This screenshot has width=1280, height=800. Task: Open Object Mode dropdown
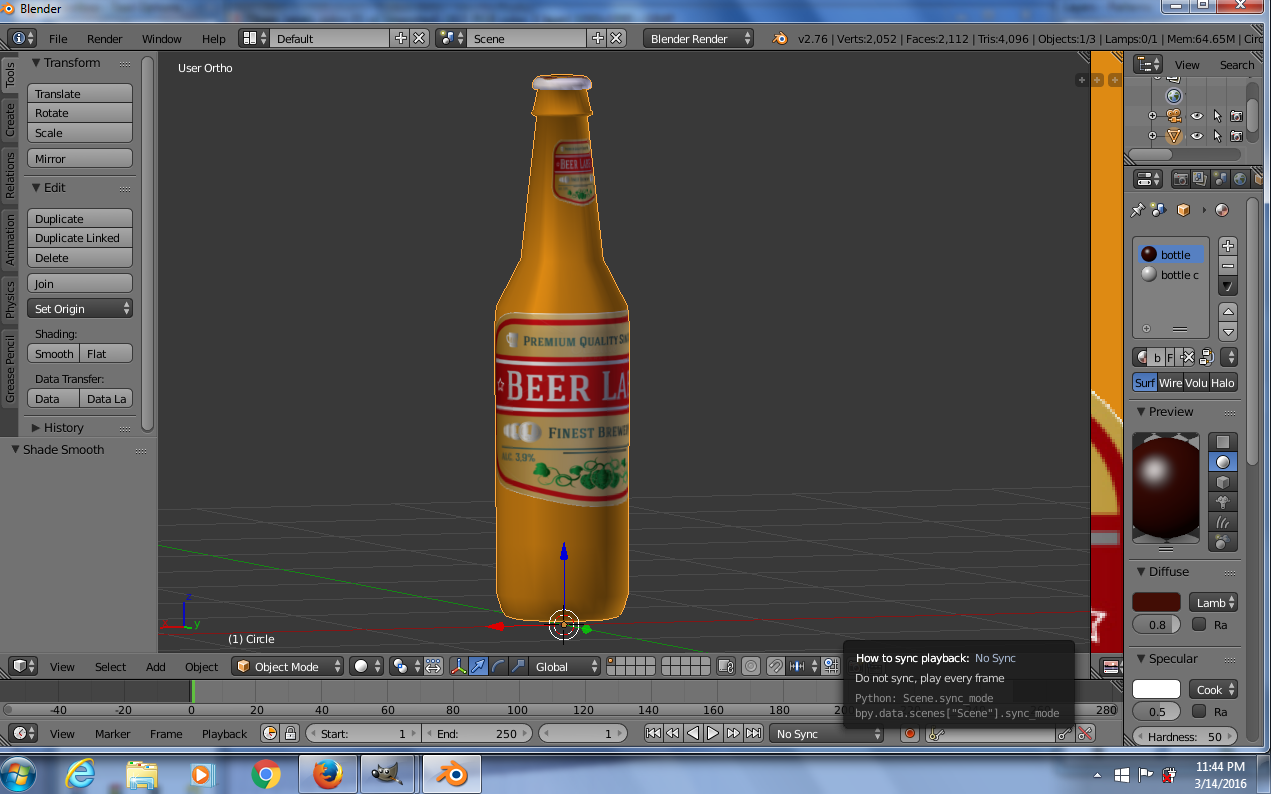288,666
